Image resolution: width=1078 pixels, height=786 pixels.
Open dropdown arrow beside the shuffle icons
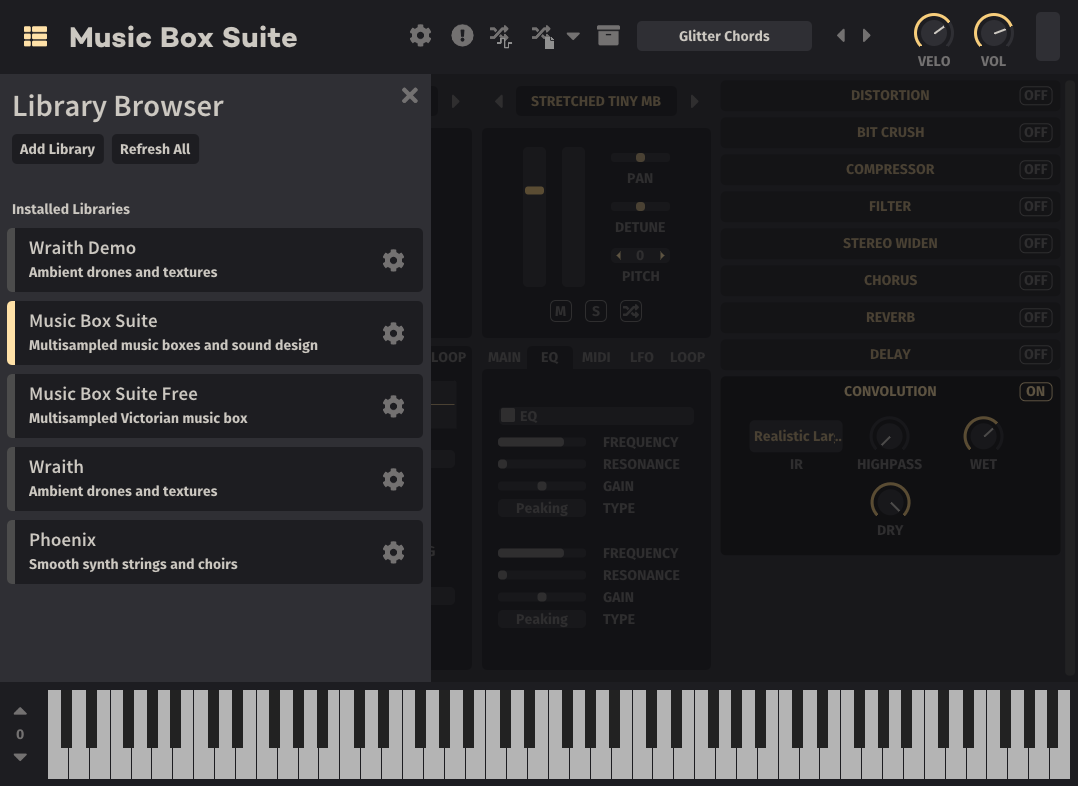573,36
